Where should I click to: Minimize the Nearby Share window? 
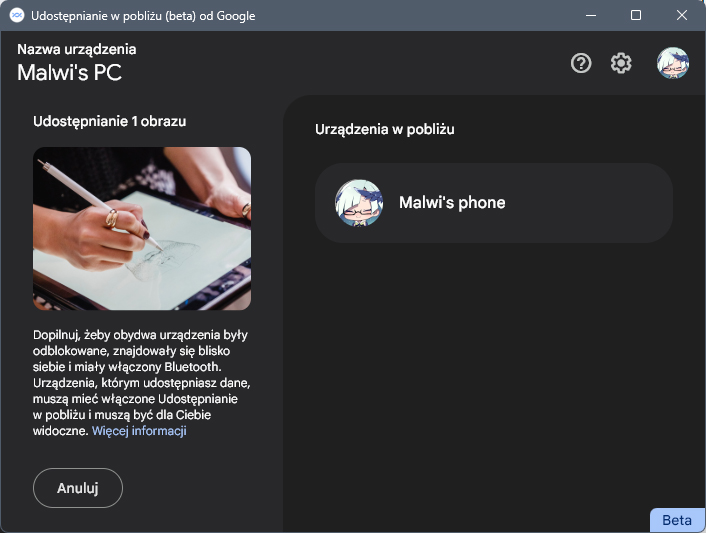pyautogui.click(x=591, y=15)
